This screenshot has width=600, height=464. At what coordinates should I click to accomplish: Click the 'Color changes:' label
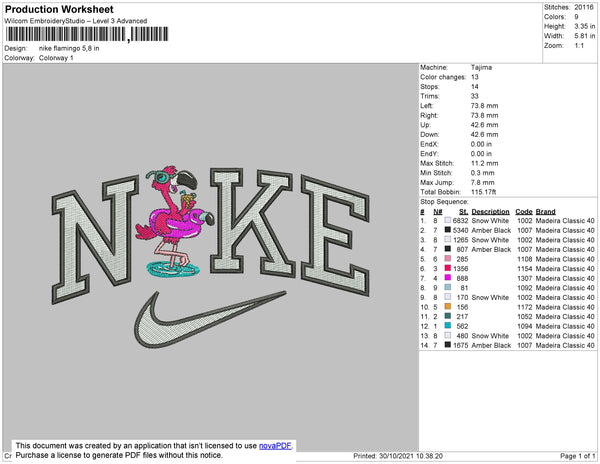[443, 77]
